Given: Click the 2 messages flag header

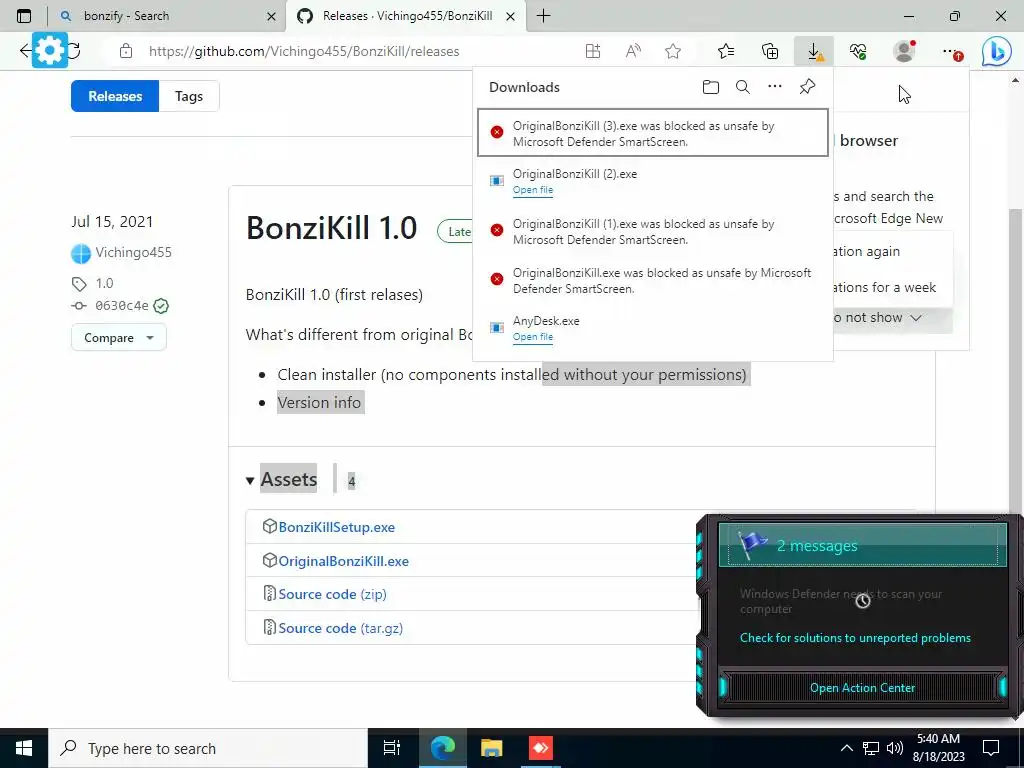Looking at the screenshot, I should 862,545.
